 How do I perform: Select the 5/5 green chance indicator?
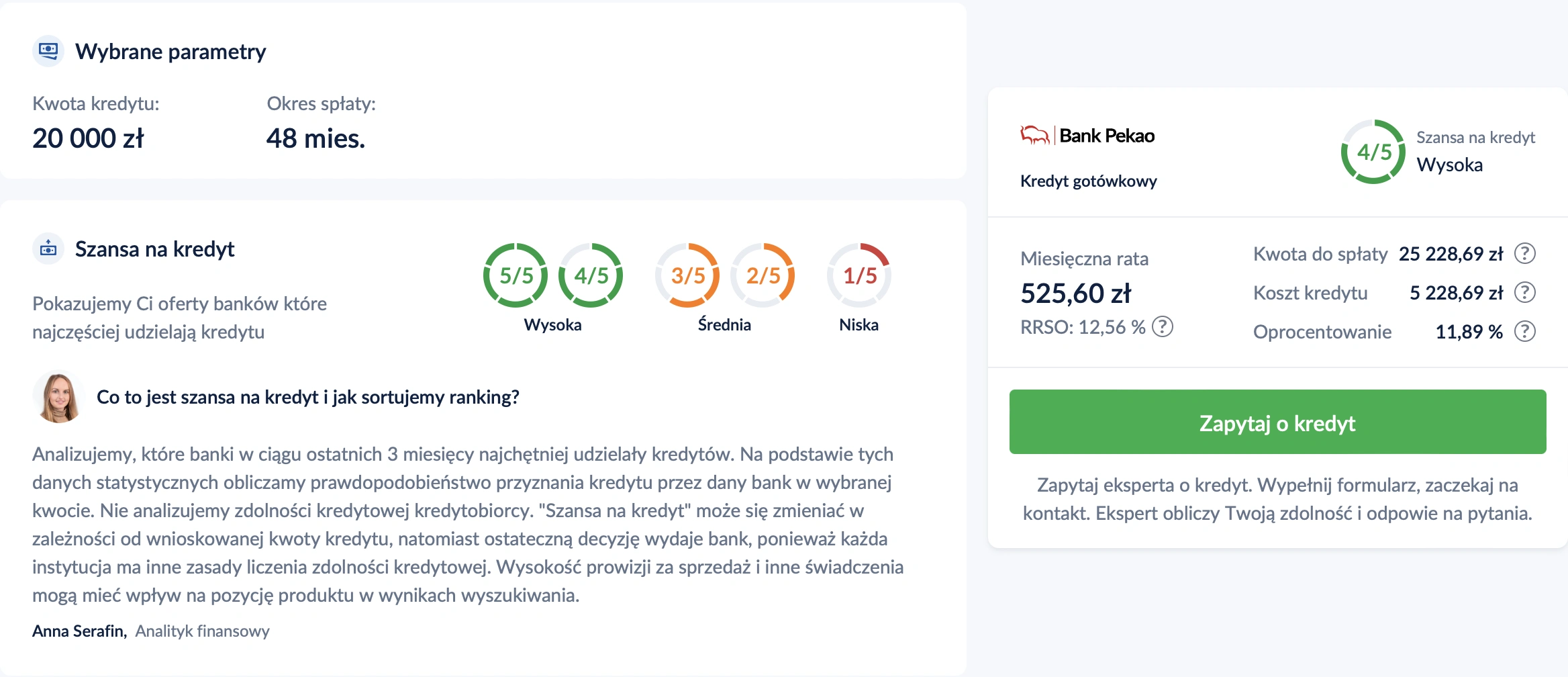[x=516, y=275]
